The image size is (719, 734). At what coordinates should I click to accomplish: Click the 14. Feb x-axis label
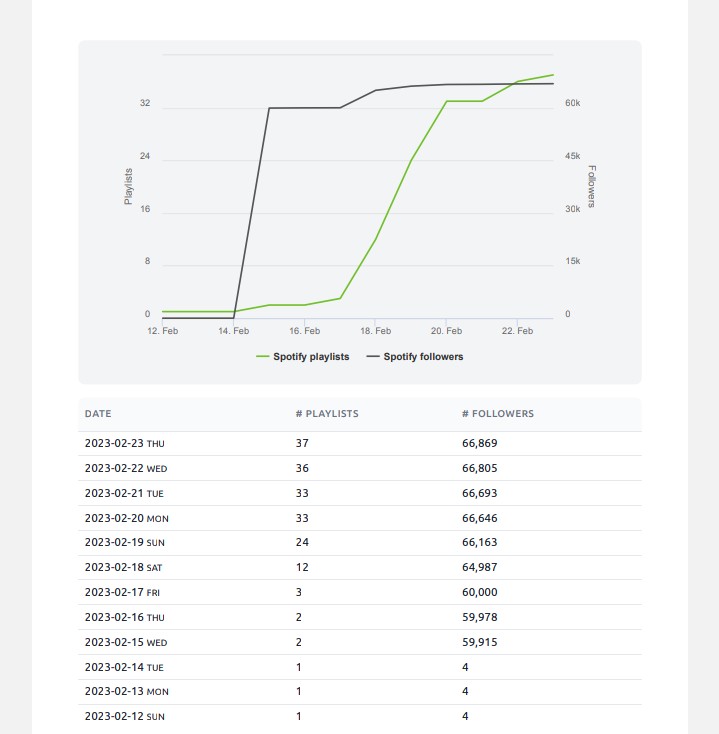234,331
